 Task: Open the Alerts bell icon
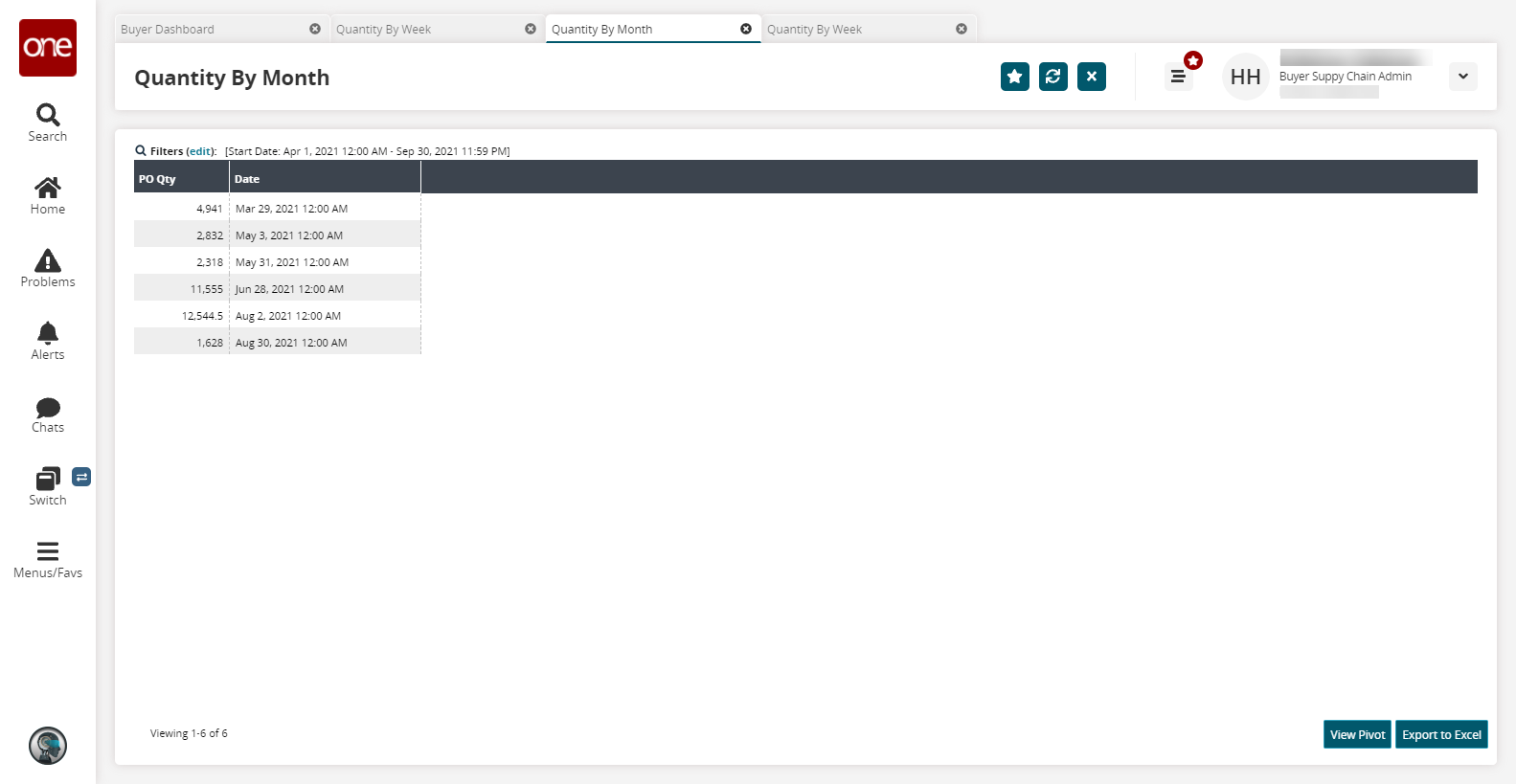coord(48,333)
